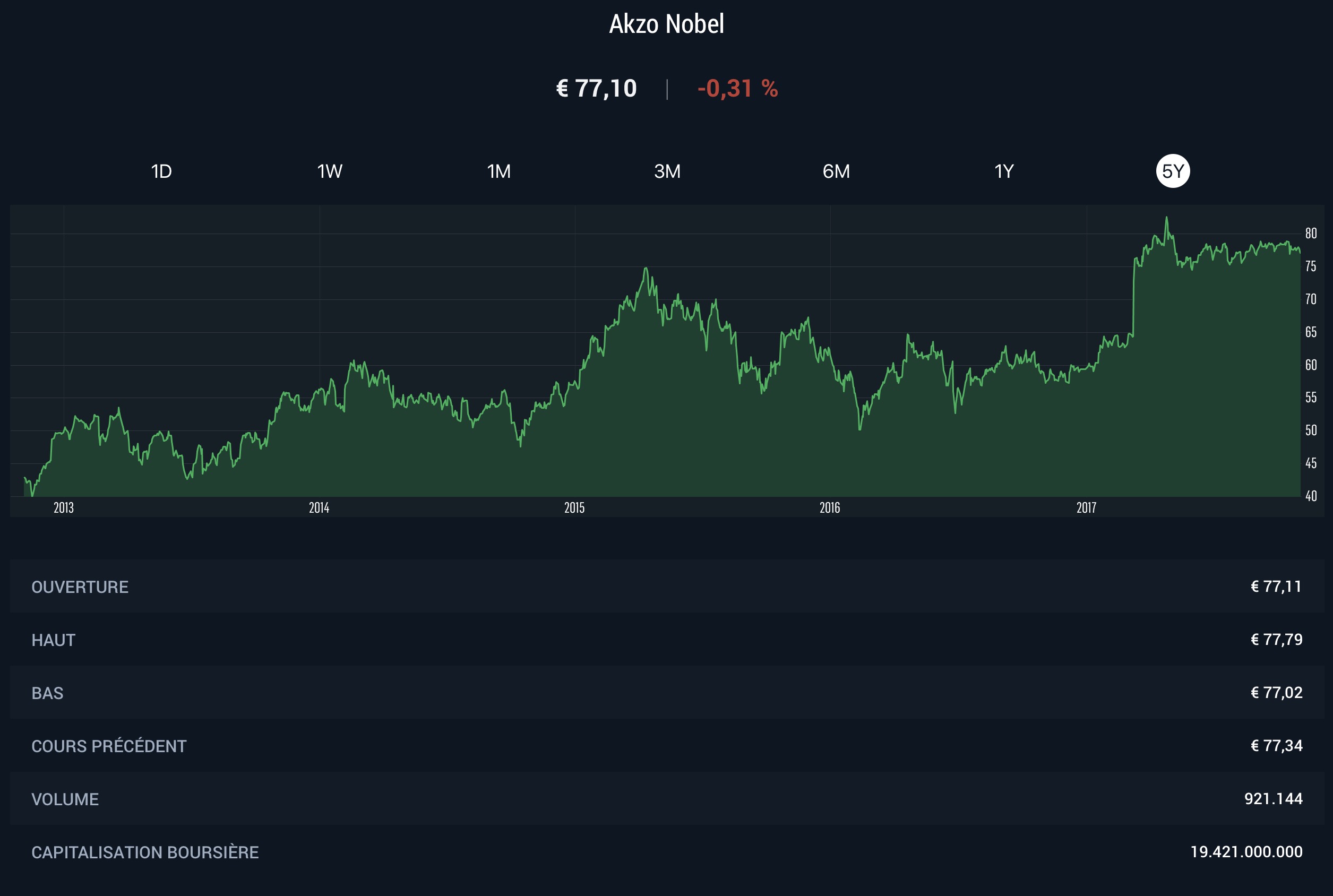Click the COURS PRÉCÉDENT label
Screen dimensions: 1333x896
pos(109,746)
